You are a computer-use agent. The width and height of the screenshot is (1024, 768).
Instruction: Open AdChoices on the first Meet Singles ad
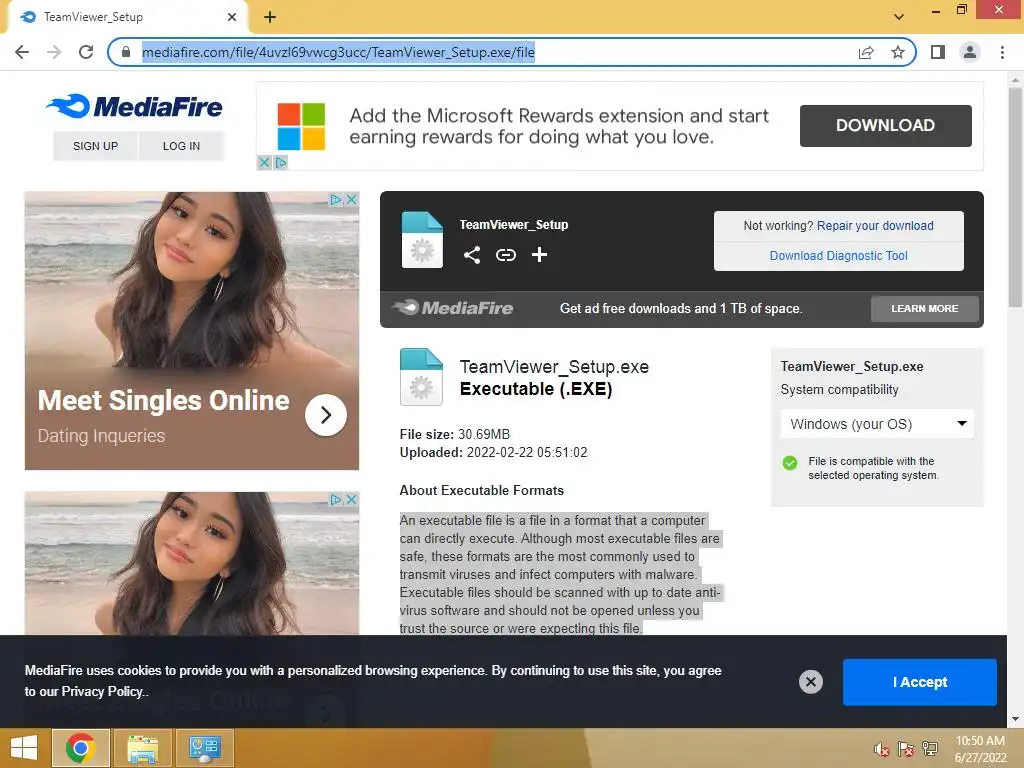point(335,199)
